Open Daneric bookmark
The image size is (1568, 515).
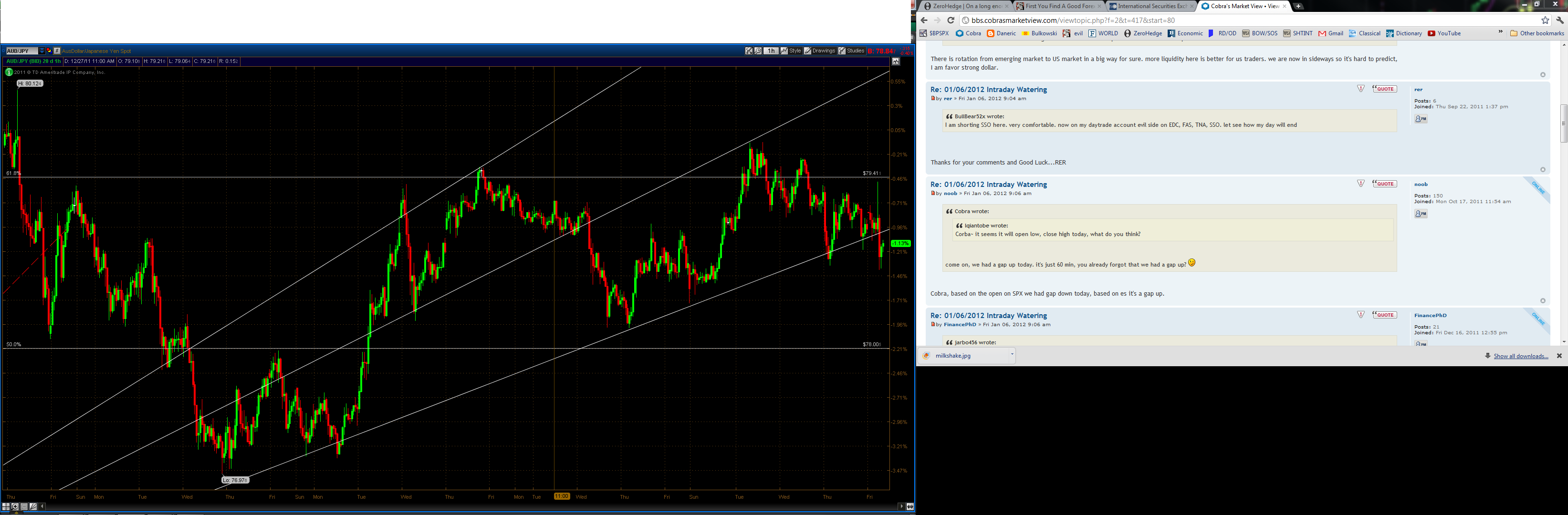[x=1002, y=33]
